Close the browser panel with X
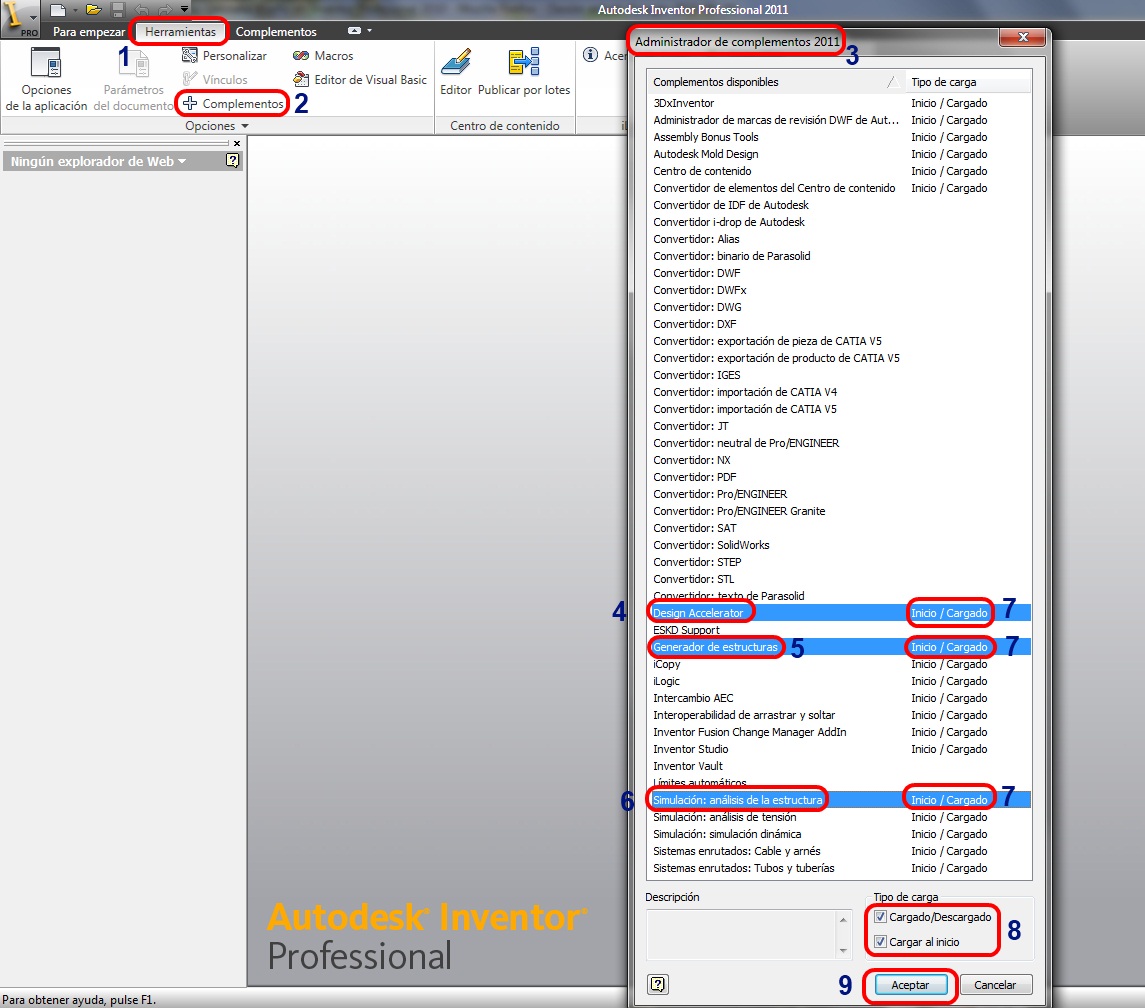 tap(237, 143)
